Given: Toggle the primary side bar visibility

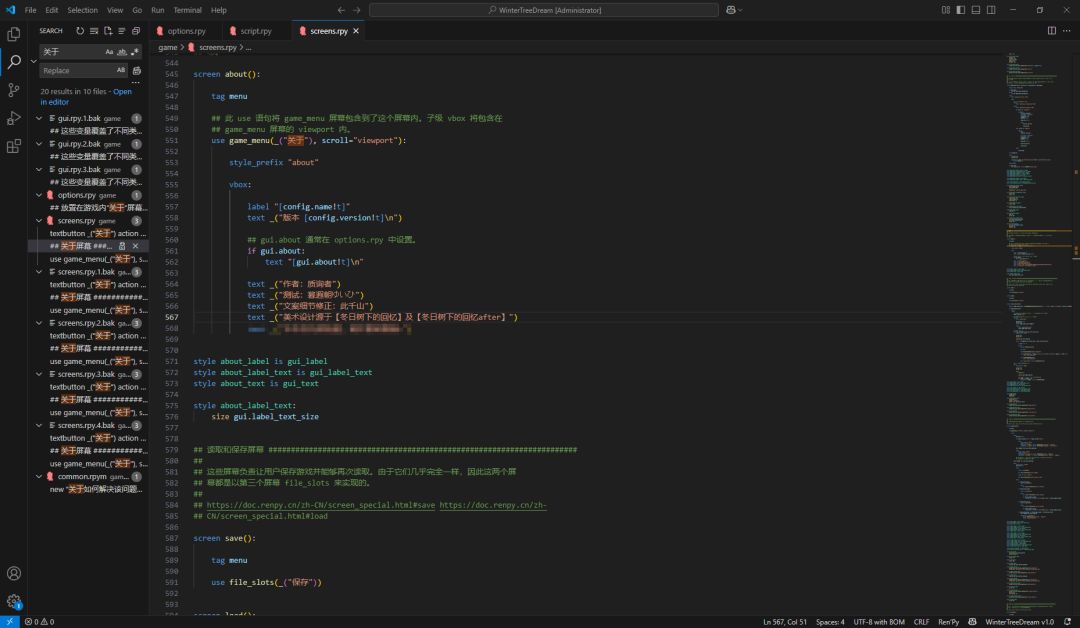Looking at the screenshot, I should coord(960,10).
